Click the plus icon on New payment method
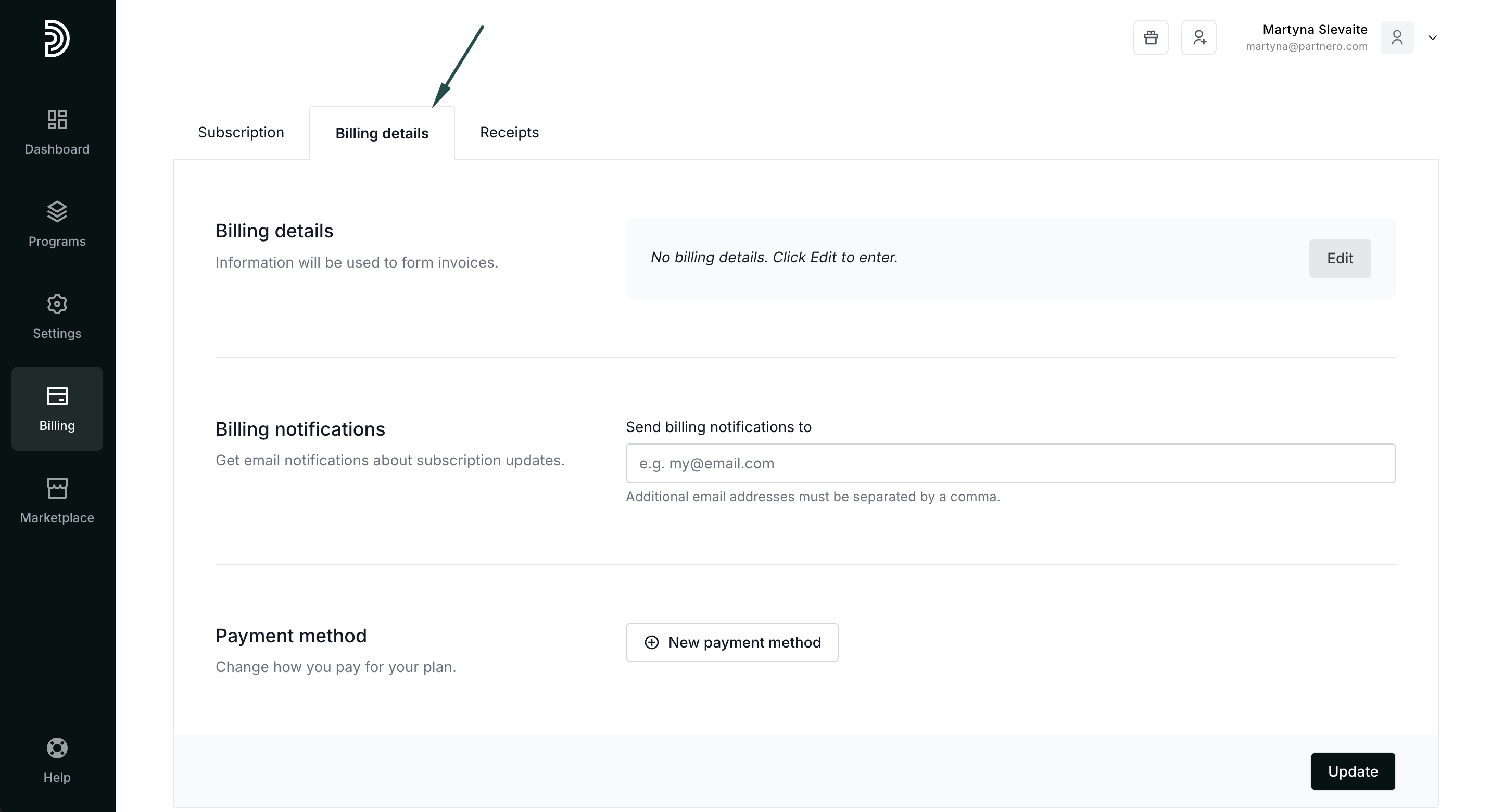This screenshot has width=1491, height=812. (652, 642)
